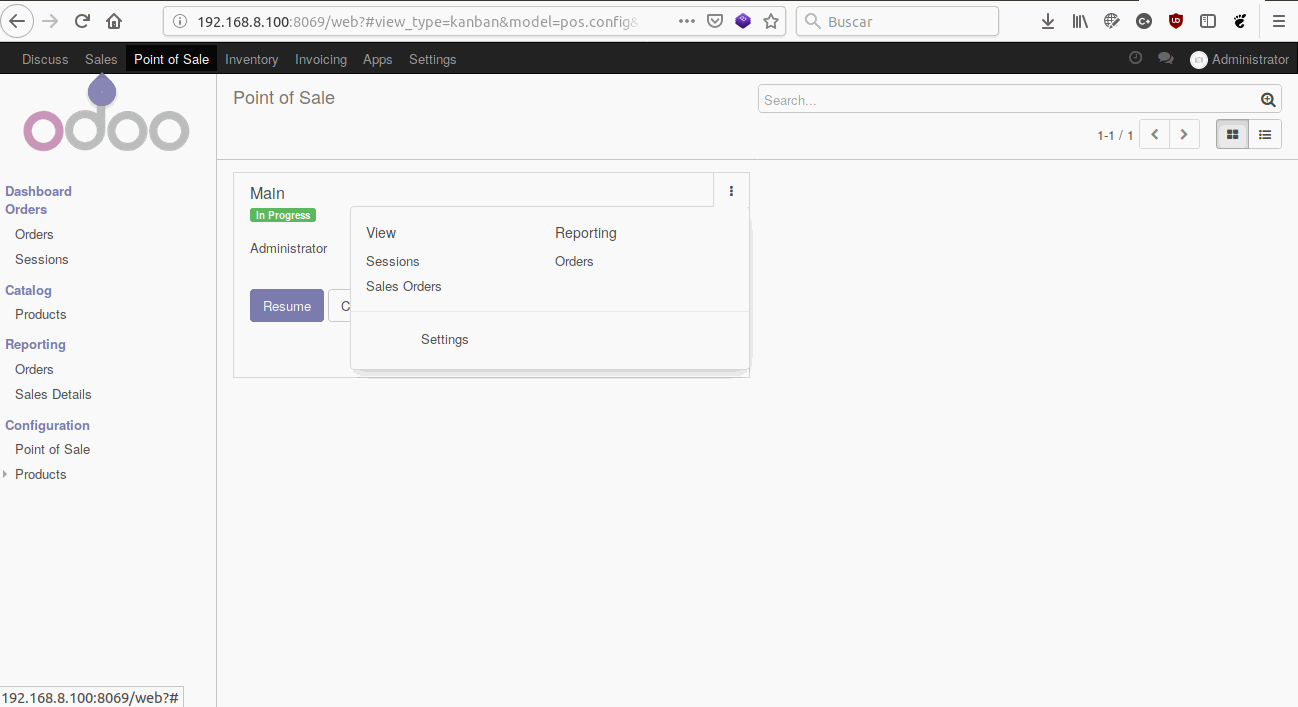Image resolution: width=1298 pixels, height=707 pixels.
Task: Click inside the Search field
Action: 1000,99
